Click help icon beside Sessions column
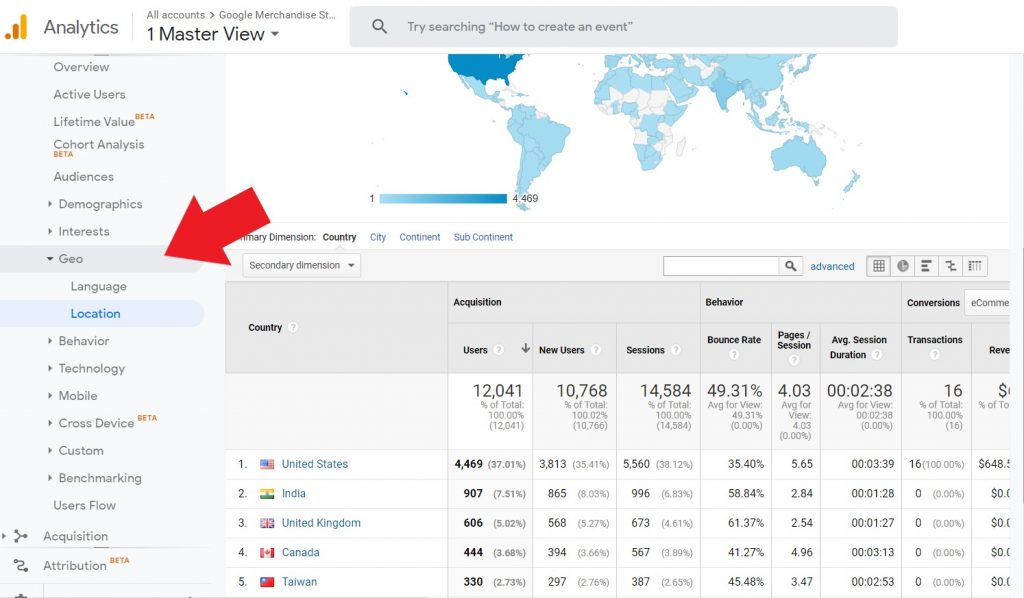Image resolution: width=1024 pixels, height=598 pixels. [675, 350]
